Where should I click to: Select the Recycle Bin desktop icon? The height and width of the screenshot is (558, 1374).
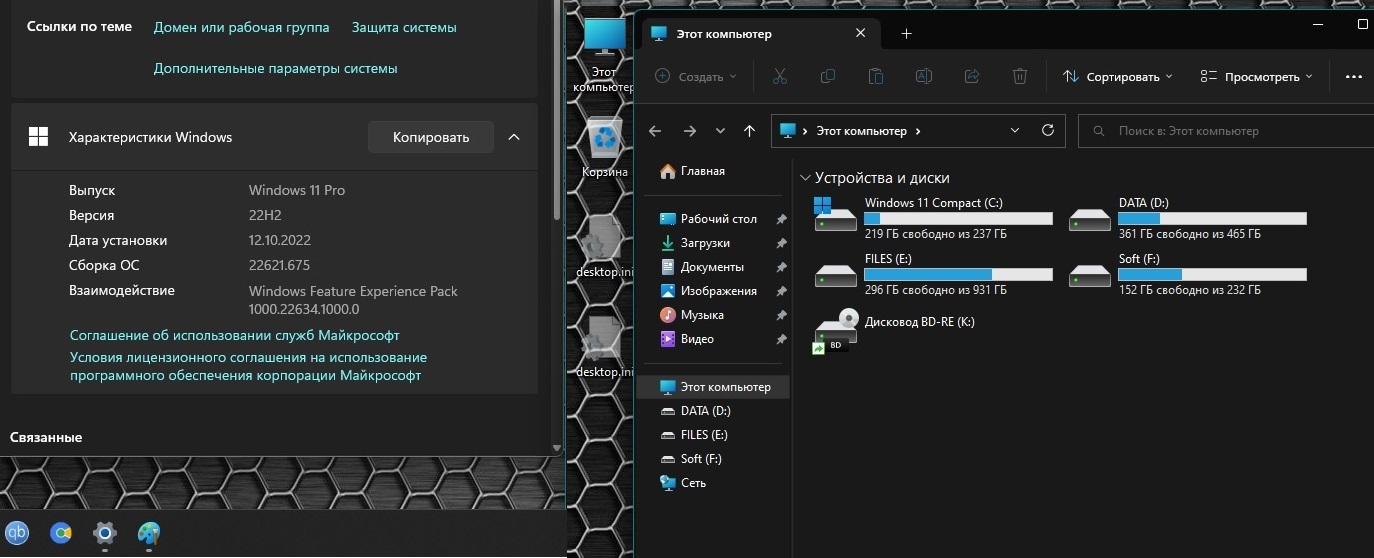[x=605, y=148]
